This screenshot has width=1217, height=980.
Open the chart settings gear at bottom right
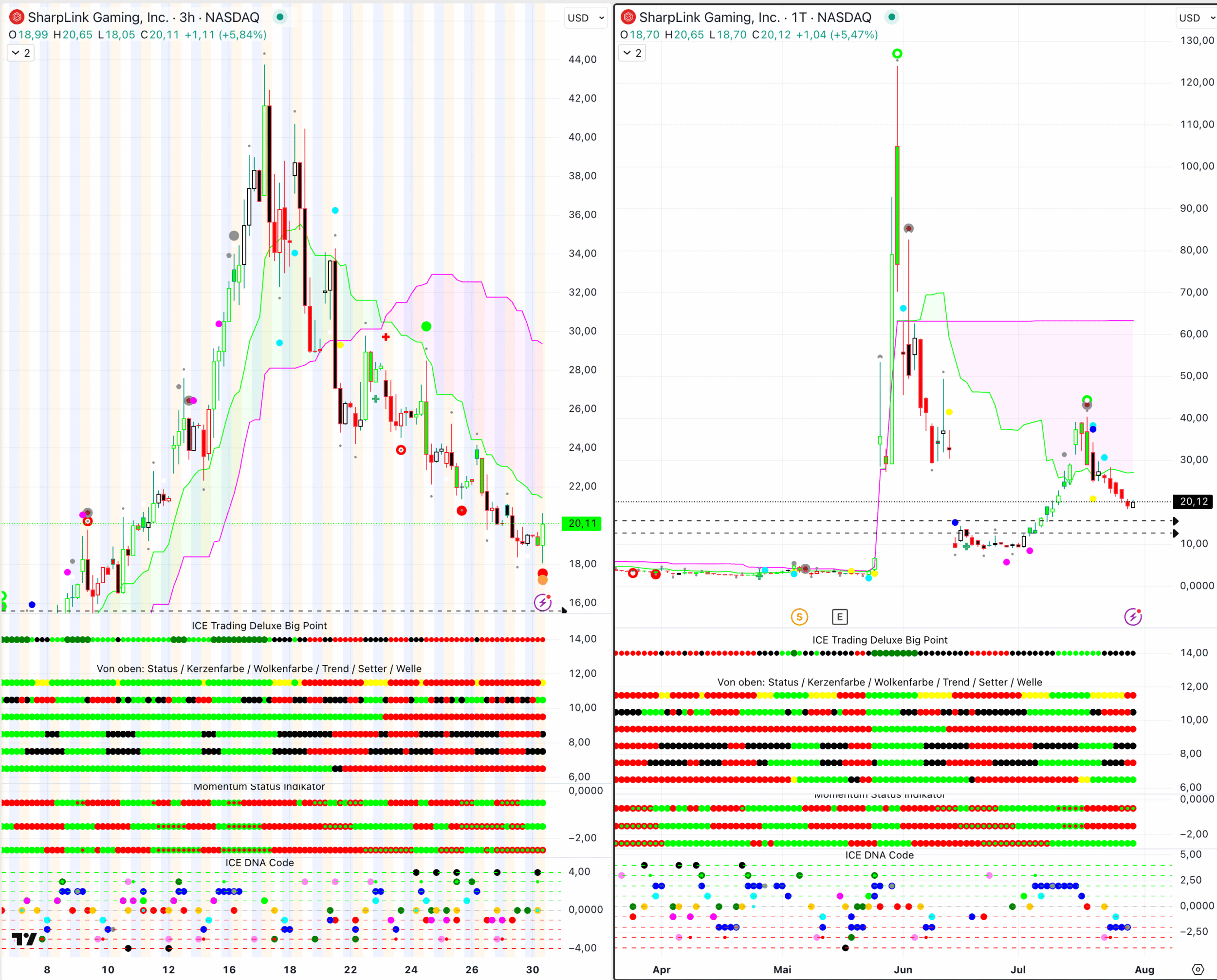click(1198, 969)
